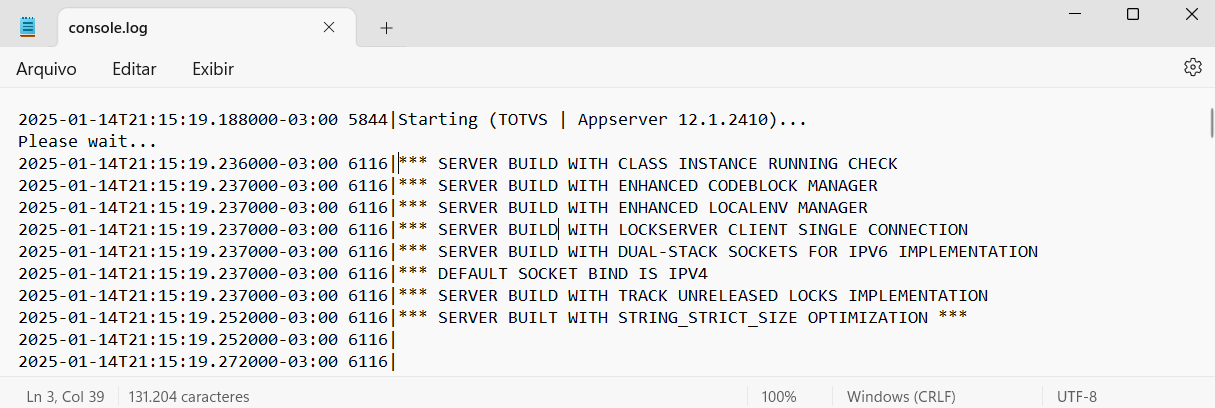Click the UTF-8 encoding indicator

point(1077,396)
